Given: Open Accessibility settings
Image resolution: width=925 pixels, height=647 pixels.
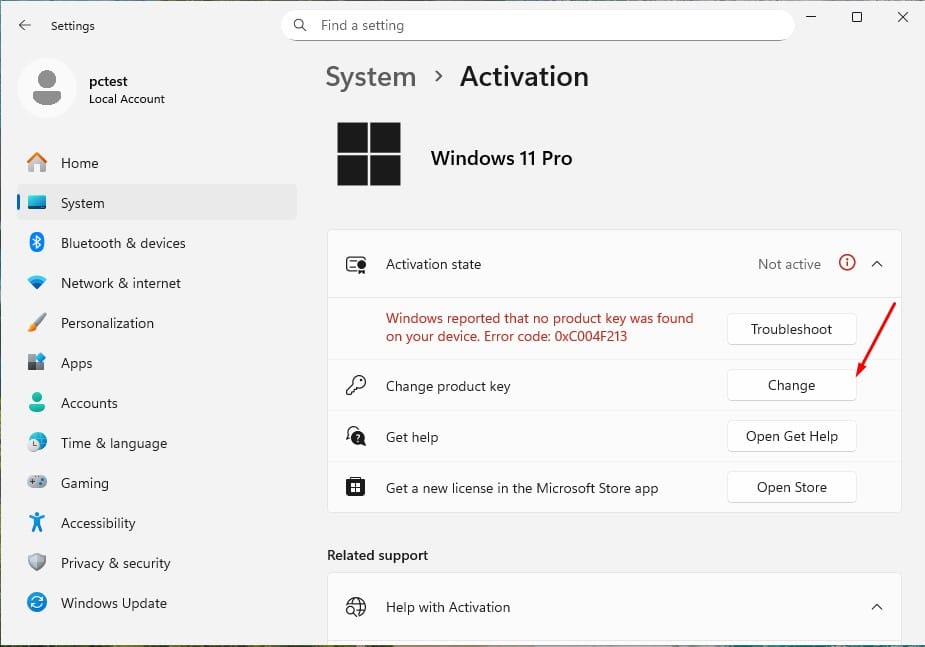Looking at the screenshot, I should pos(97,523).
